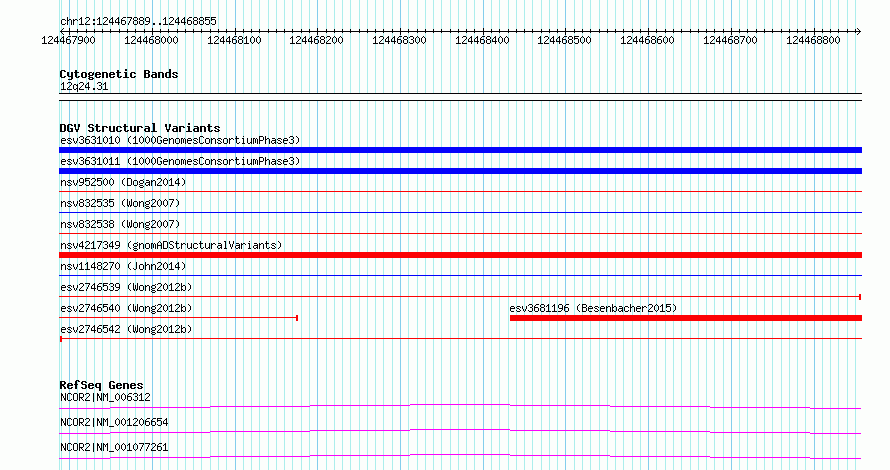The image size is (890, 470).
Task: Click ruler tick label 124468200
Action: tap(316, 40)
